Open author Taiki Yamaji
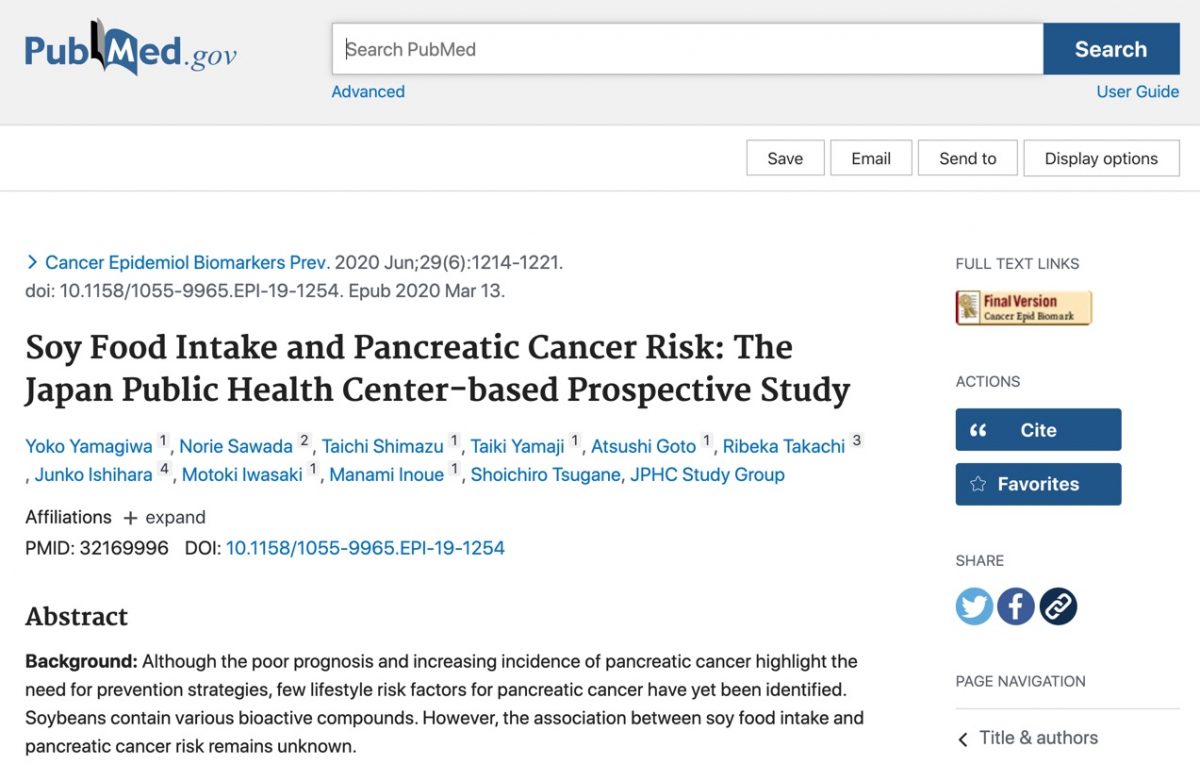1200x764 pixels. click(x=518, y=447)
